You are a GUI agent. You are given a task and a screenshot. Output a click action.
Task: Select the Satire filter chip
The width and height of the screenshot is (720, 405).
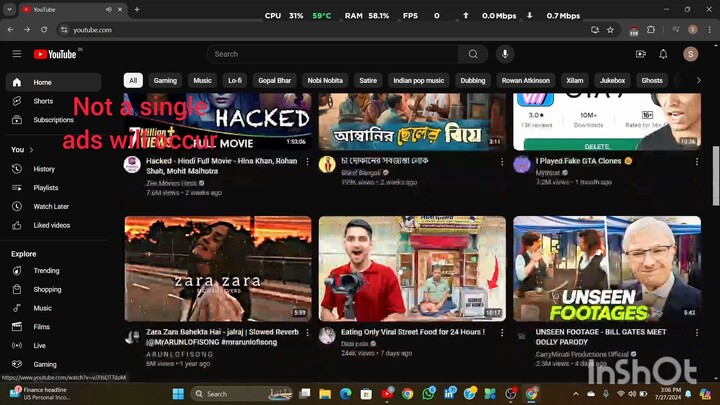368,80
